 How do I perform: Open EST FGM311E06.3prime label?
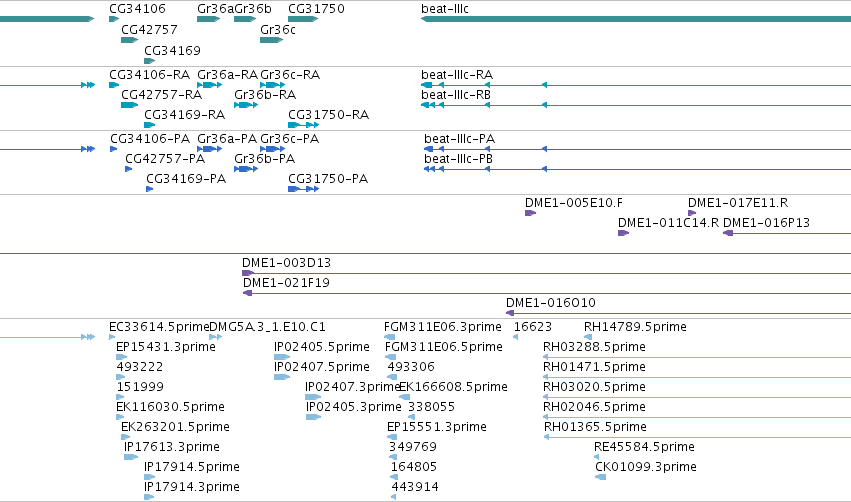[443, 327]
